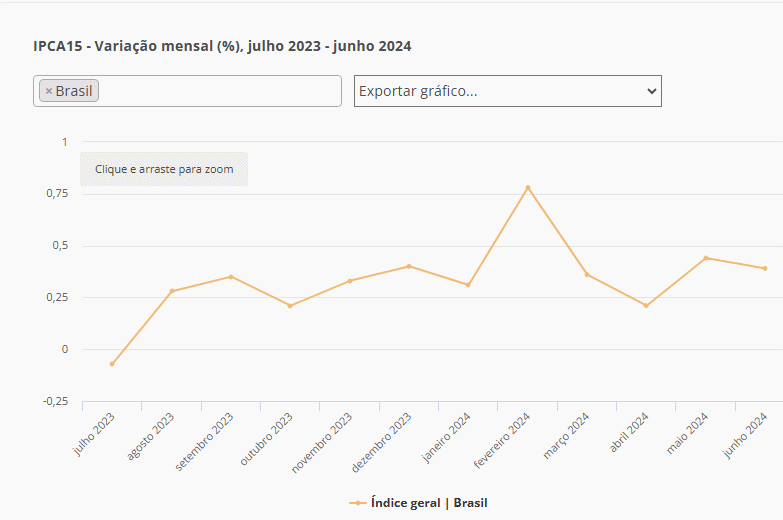Open the Exportar gráfico dropdown
Image resolution: width=783 pixels, height=520 pixels.
tap(508, 91)
